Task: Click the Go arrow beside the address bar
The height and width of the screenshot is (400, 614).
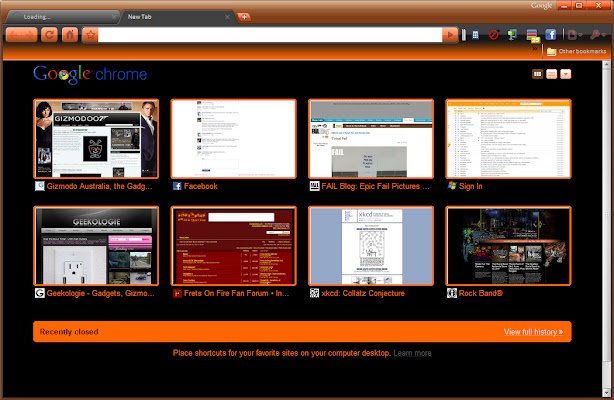Action: coord(450,35)
